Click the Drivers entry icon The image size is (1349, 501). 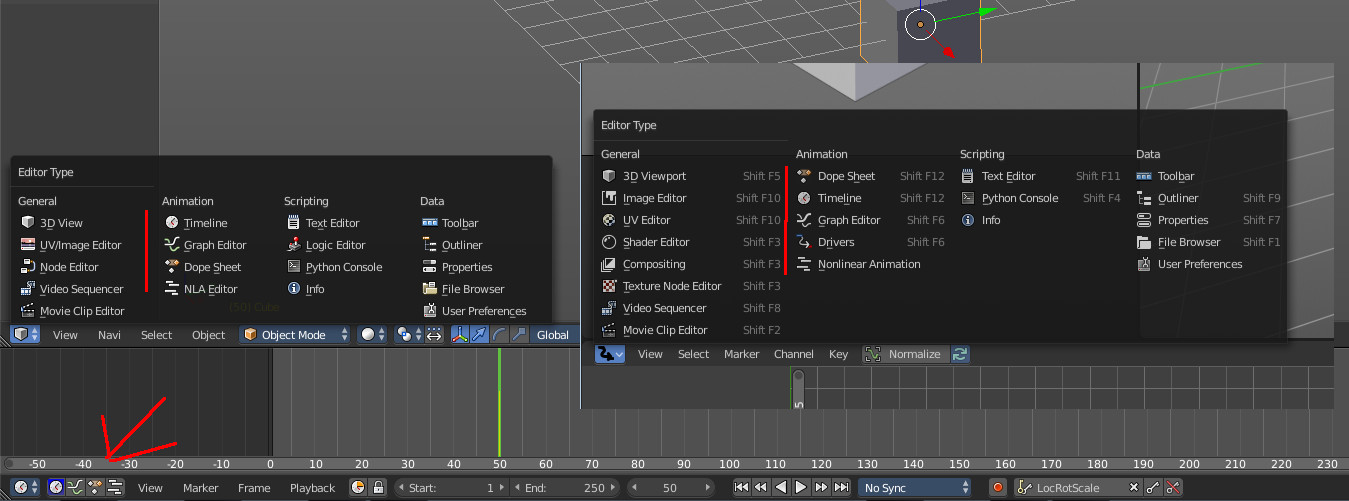tap(804, 242)
